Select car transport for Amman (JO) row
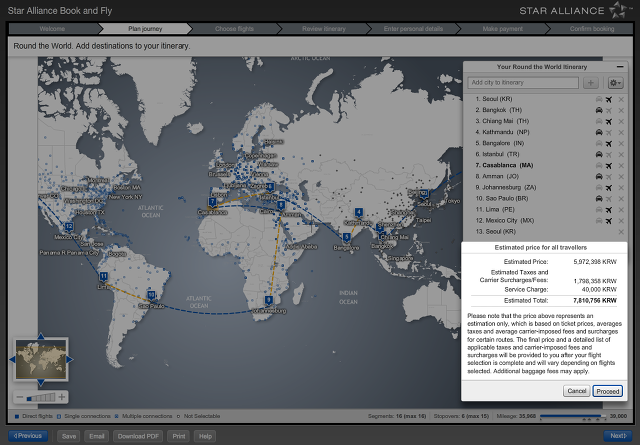The height and width of the screenshot is (445, 640). [x=599, y=176]
